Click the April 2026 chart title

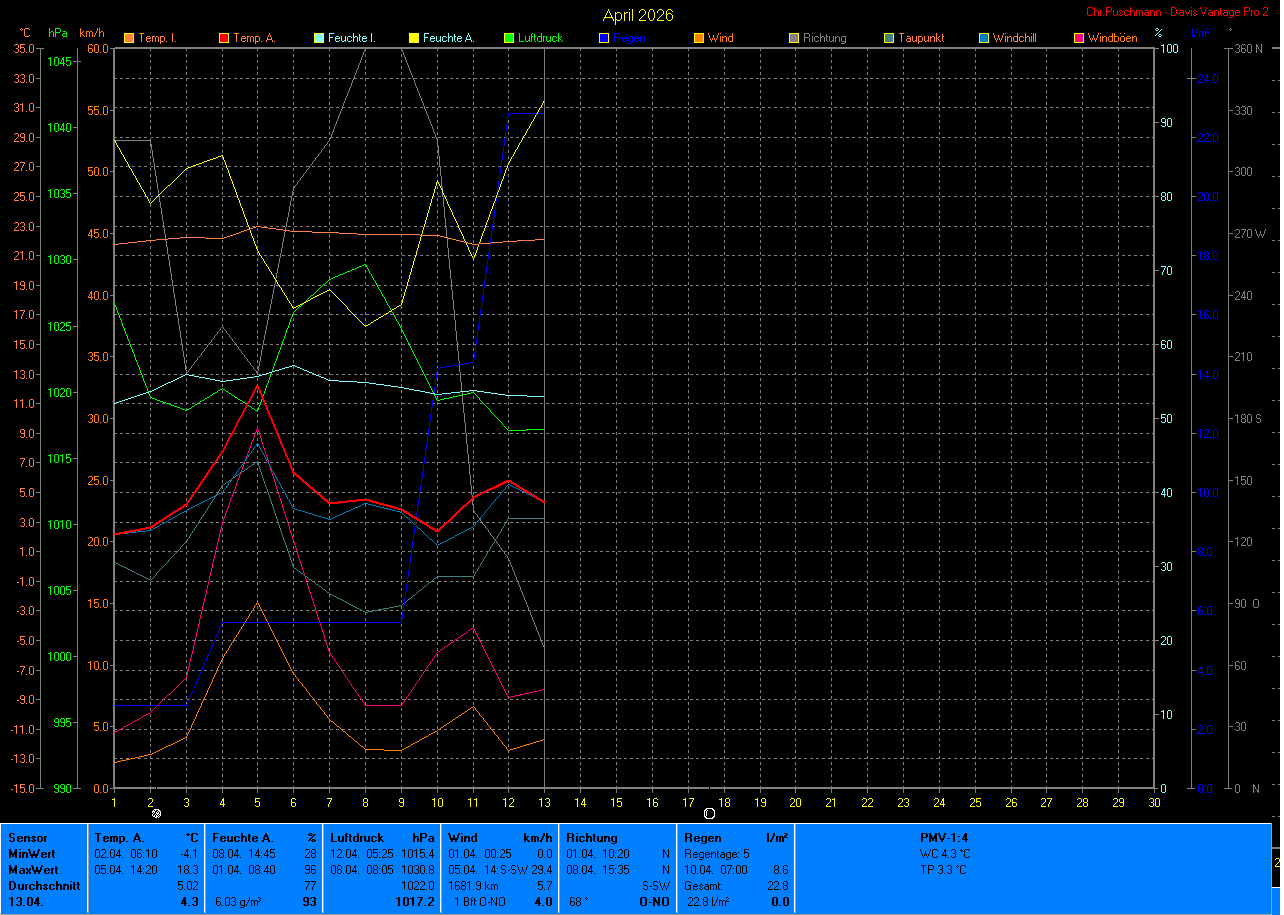[x=638, y=15]
